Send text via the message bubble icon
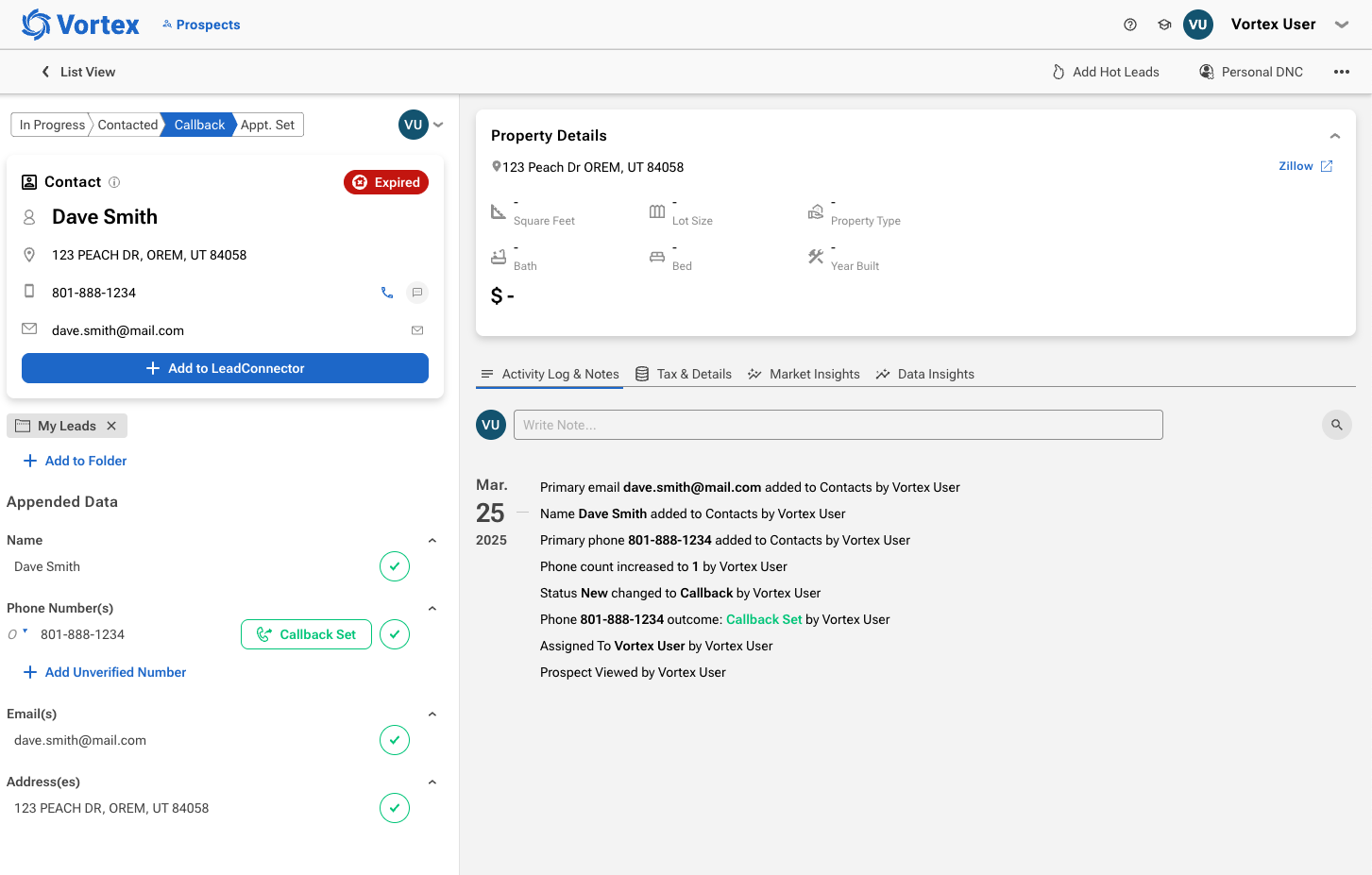1372x875 pixels. click(x=417, y=293)
